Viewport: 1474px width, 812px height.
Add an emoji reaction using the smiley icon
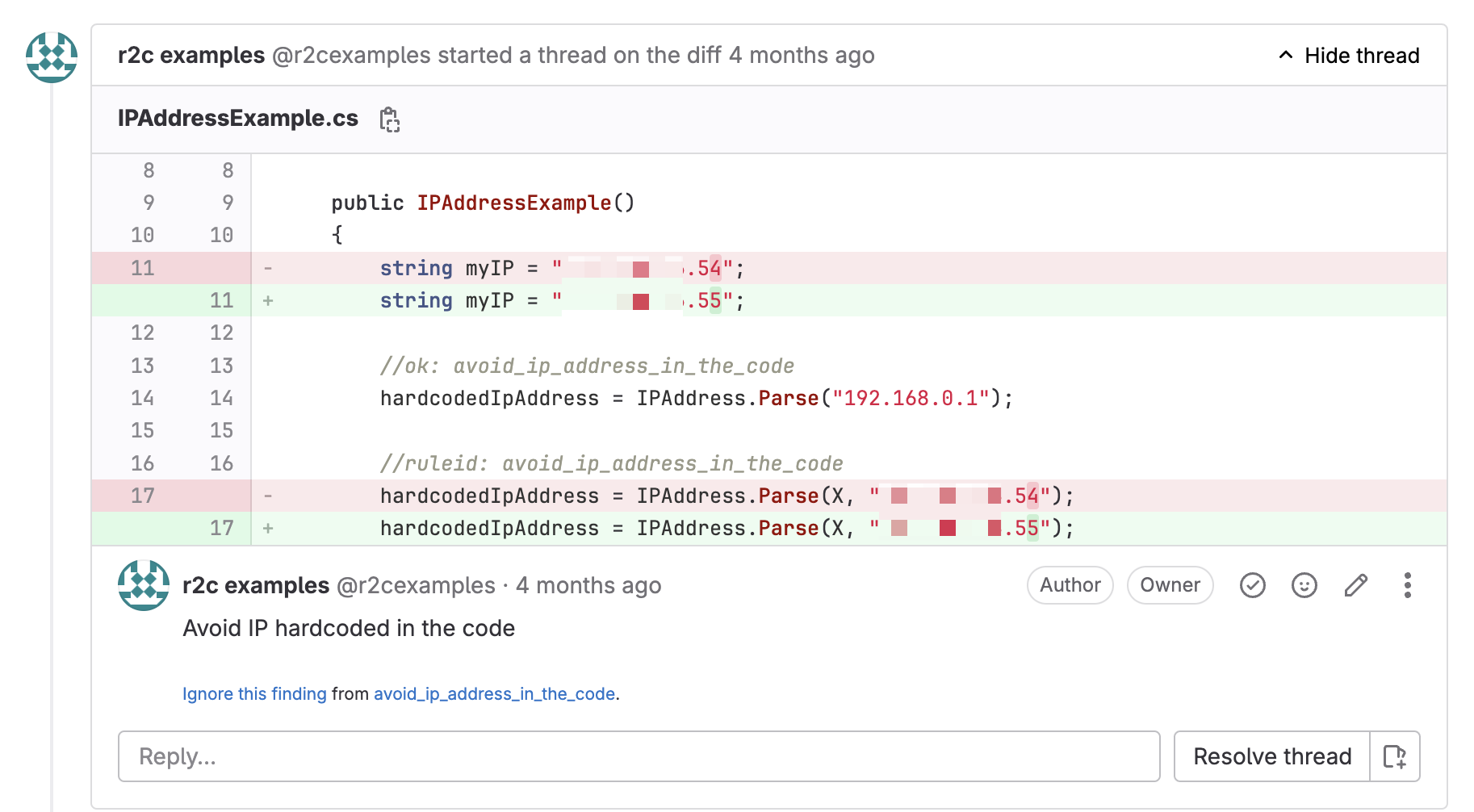pyautogui.click(x=1304, y=585)
